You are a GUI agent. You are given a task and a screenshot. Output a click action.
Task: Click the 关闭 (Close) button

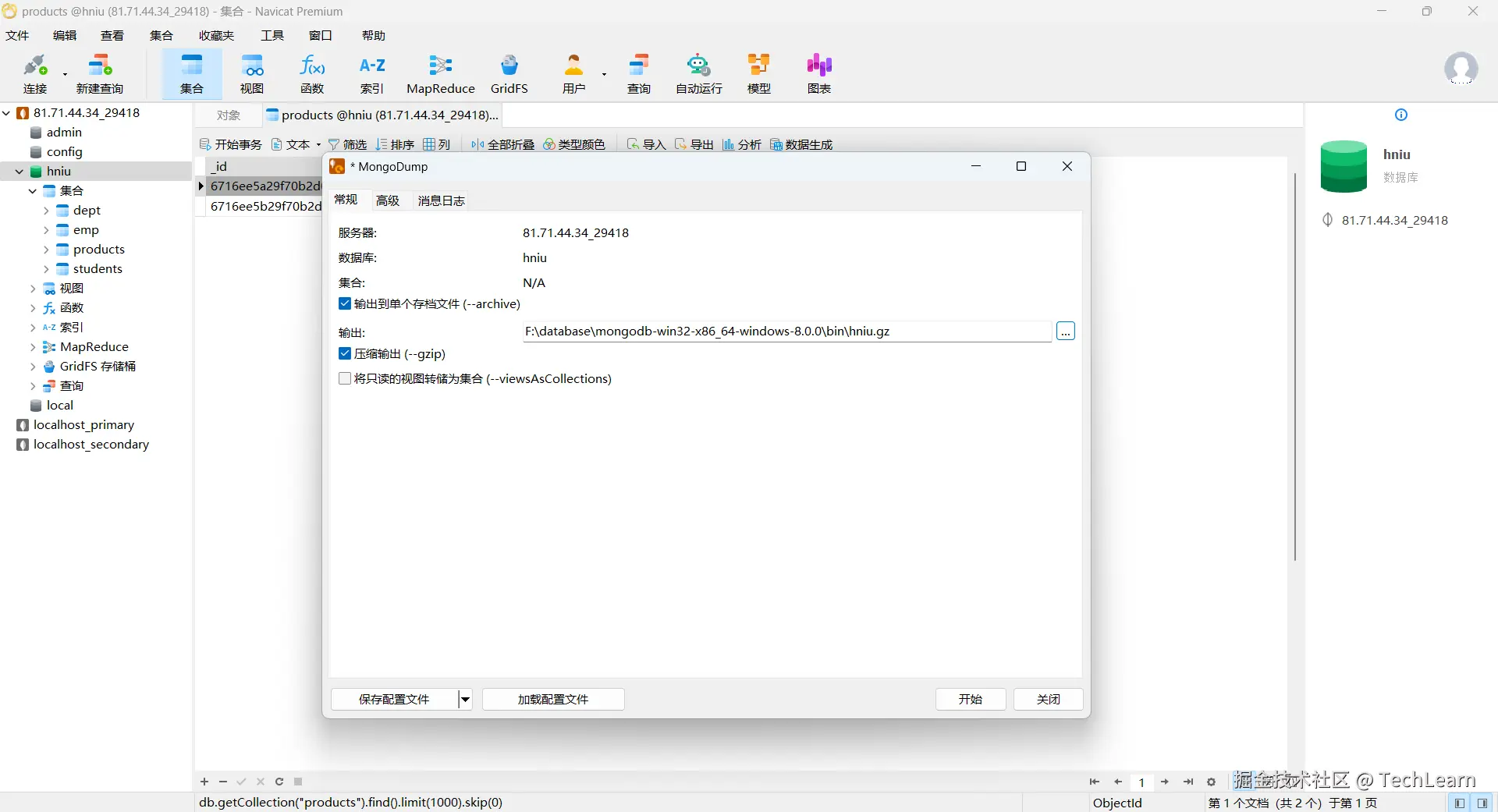(1049, 700)
